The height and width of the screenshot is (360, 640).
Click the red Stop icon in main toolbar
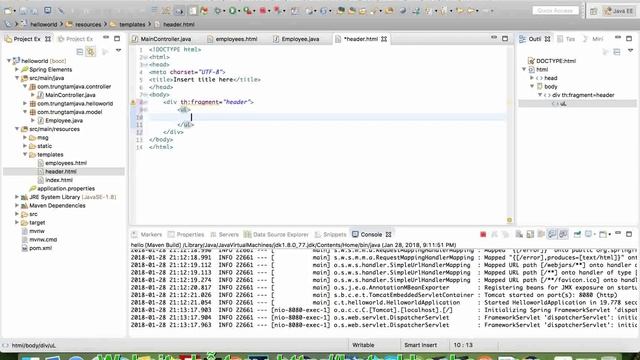tap(263, 11)
